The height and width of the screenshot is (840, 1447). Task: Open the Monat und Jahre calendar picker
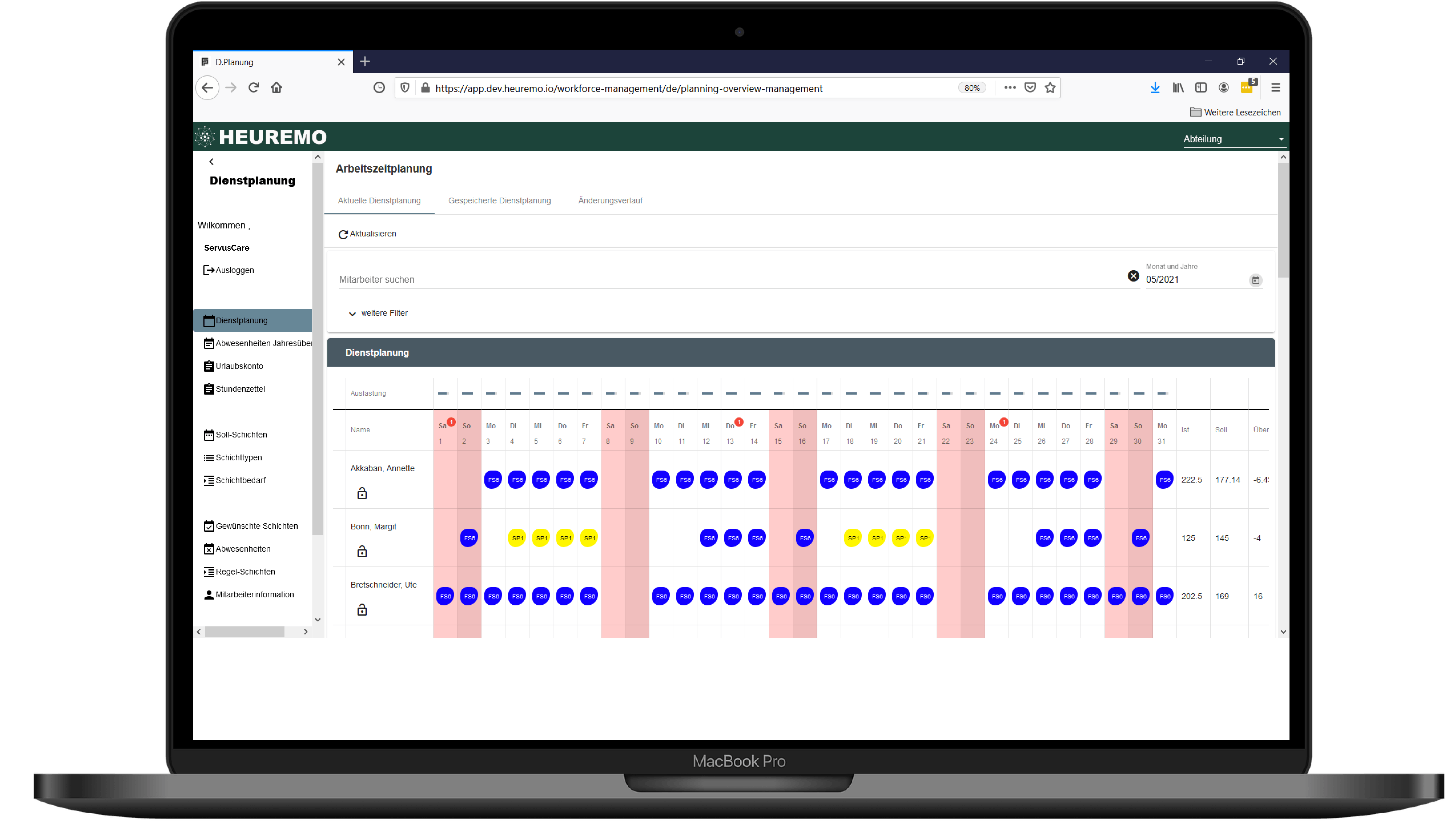pyautogui.click(x=1255, y=280)
